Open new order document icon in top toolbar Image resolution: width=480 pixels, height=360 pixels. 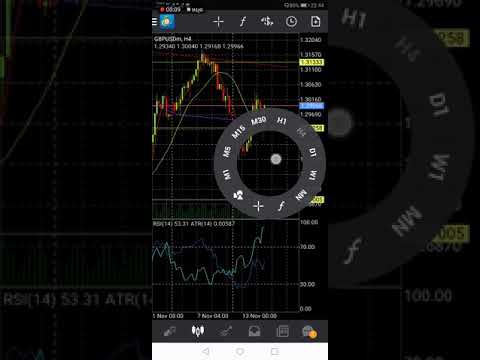click(315, 22)
